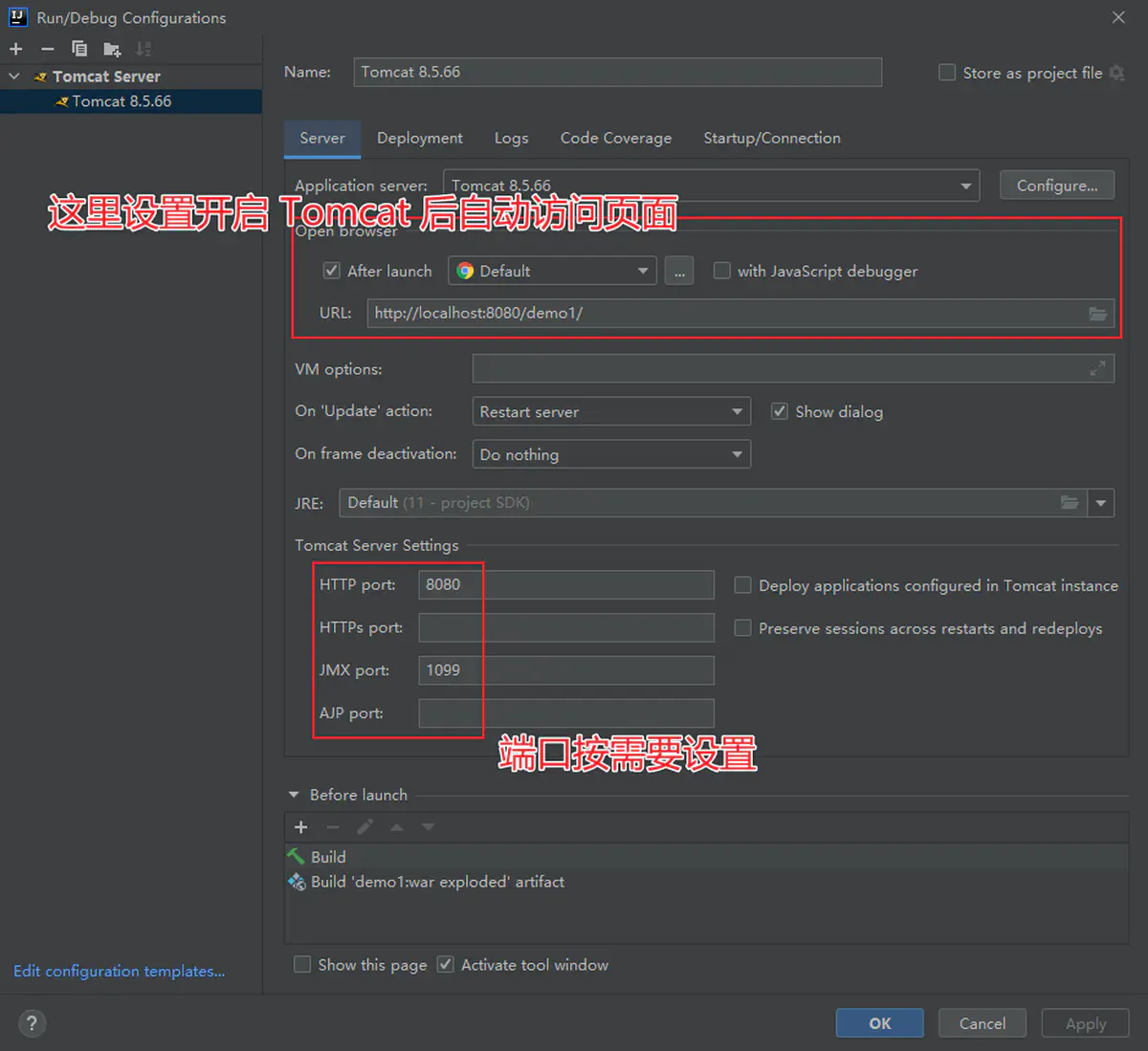
Task: Click the Configure... button
Action: click(x=1057, y=186)
